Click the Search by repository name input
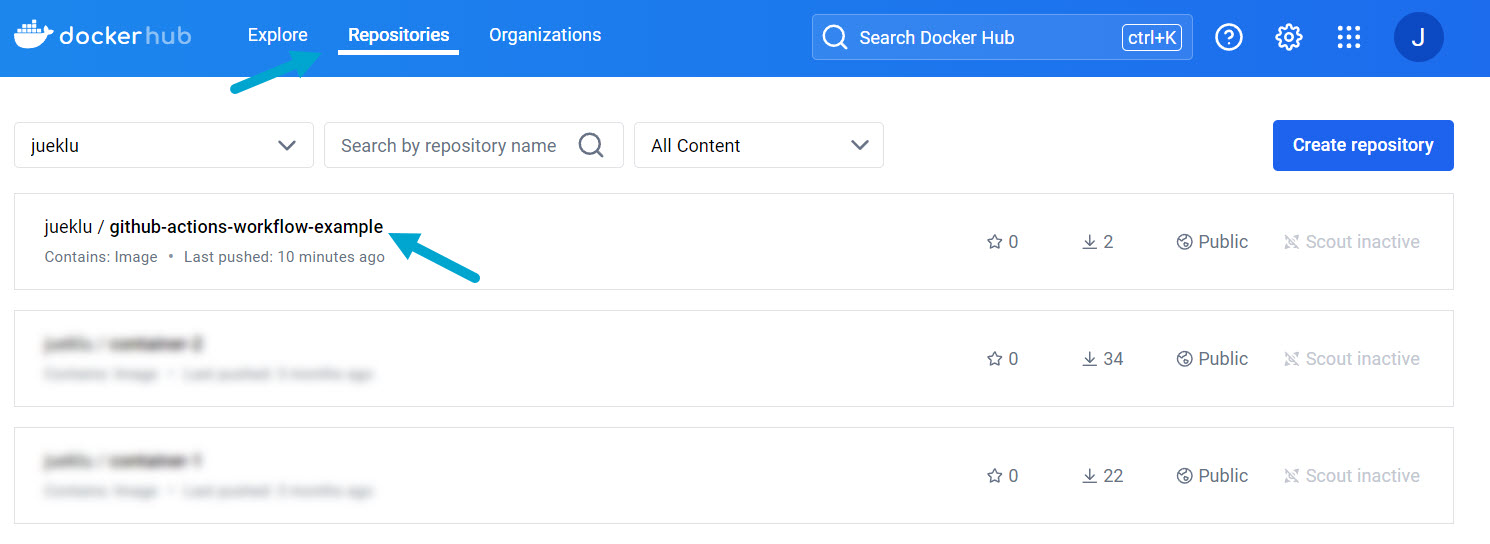Viewport: 1490px width, 544px height. [450, 145]
